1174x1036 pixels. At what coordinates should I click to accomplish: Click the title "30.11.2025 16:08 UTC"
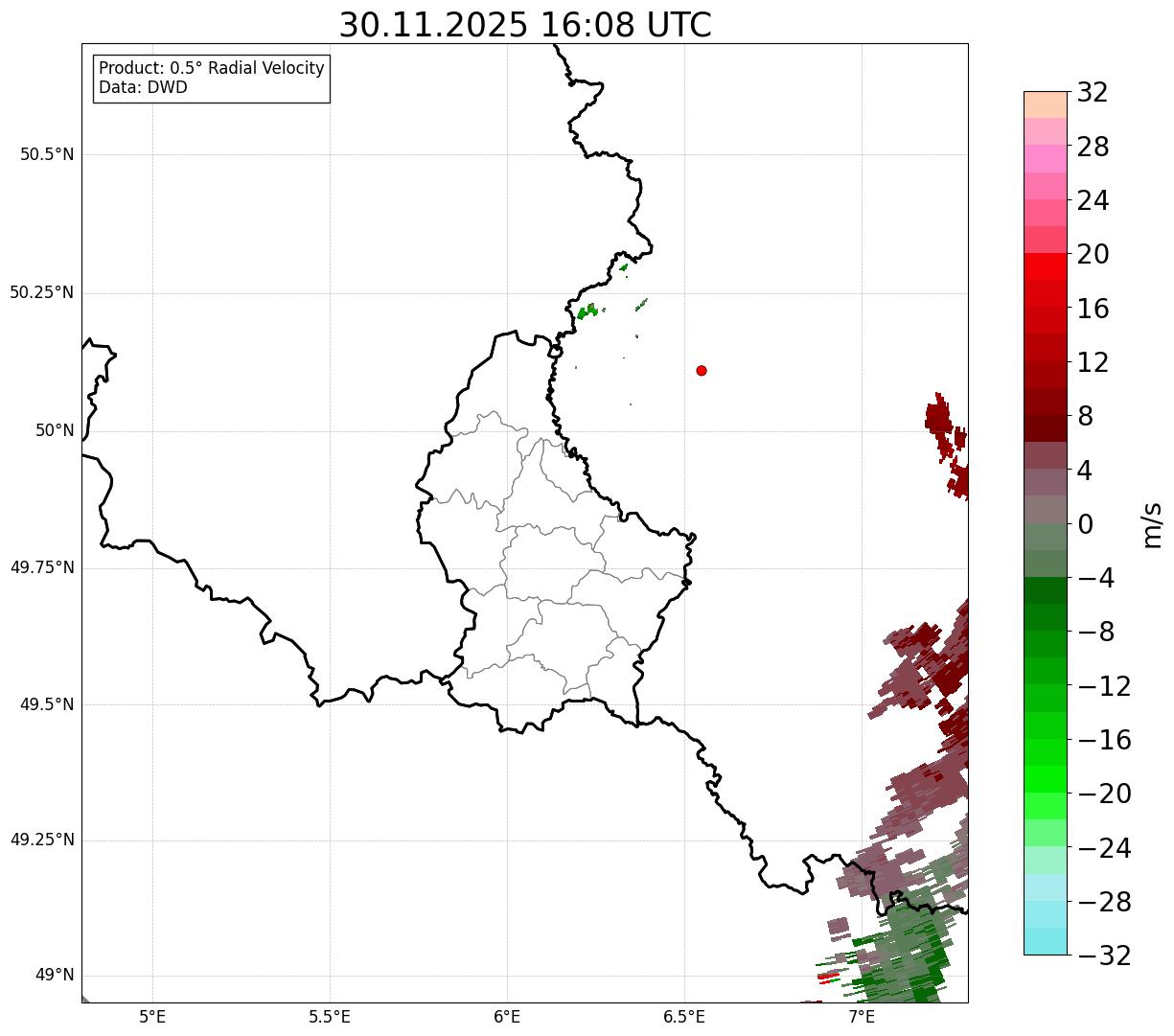525,25
